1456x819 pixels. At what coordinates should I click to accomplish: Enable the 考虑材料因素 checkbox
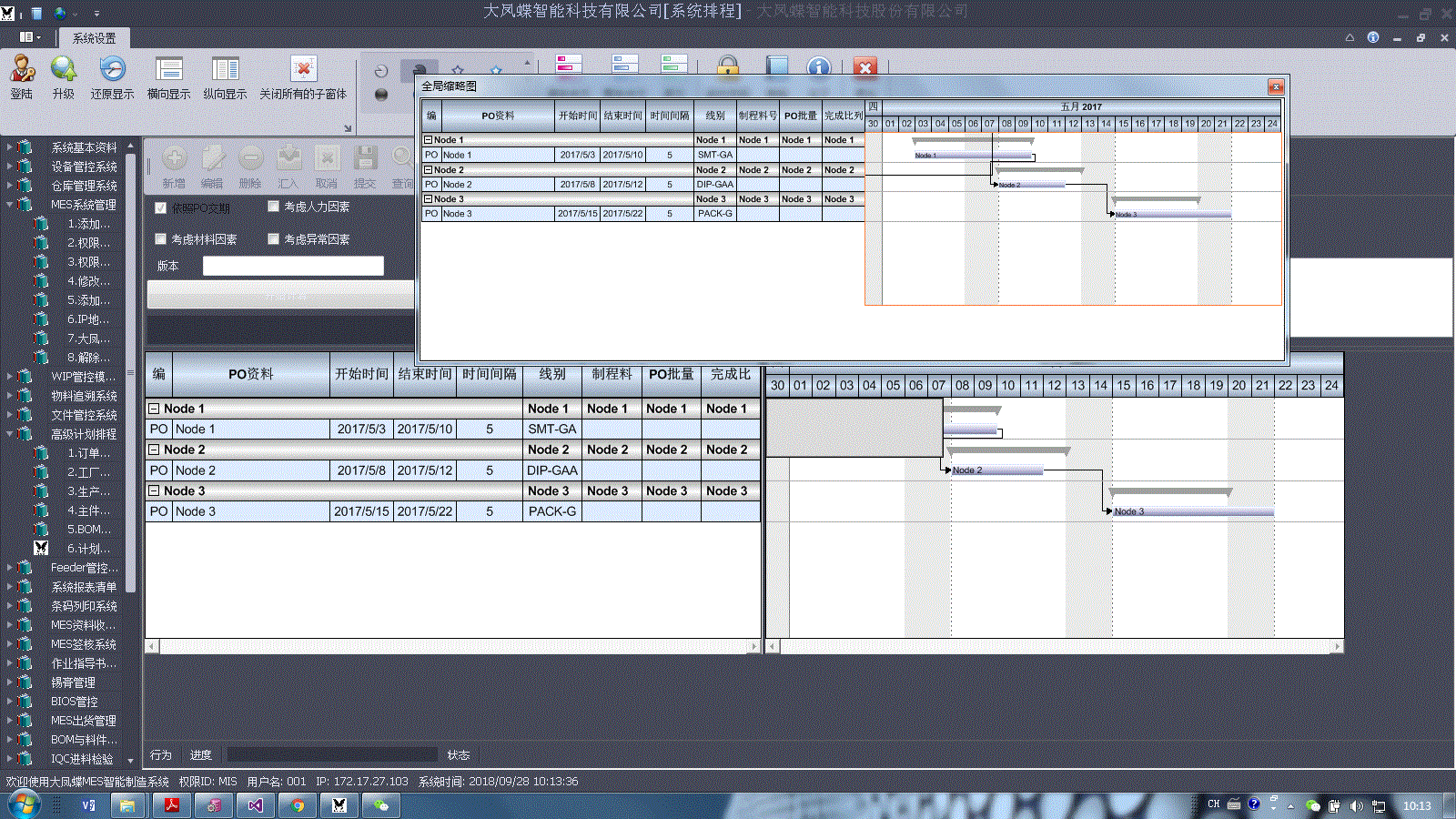coord(161,239)
